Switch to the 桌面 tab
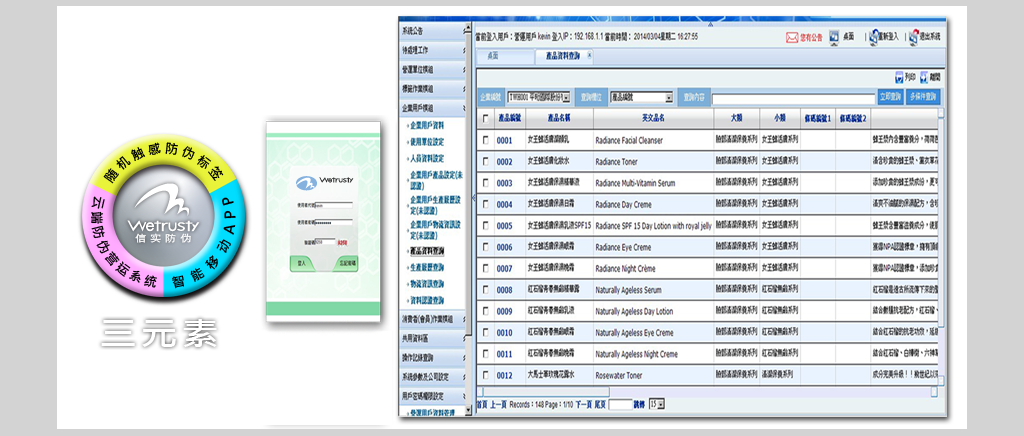 493,56
